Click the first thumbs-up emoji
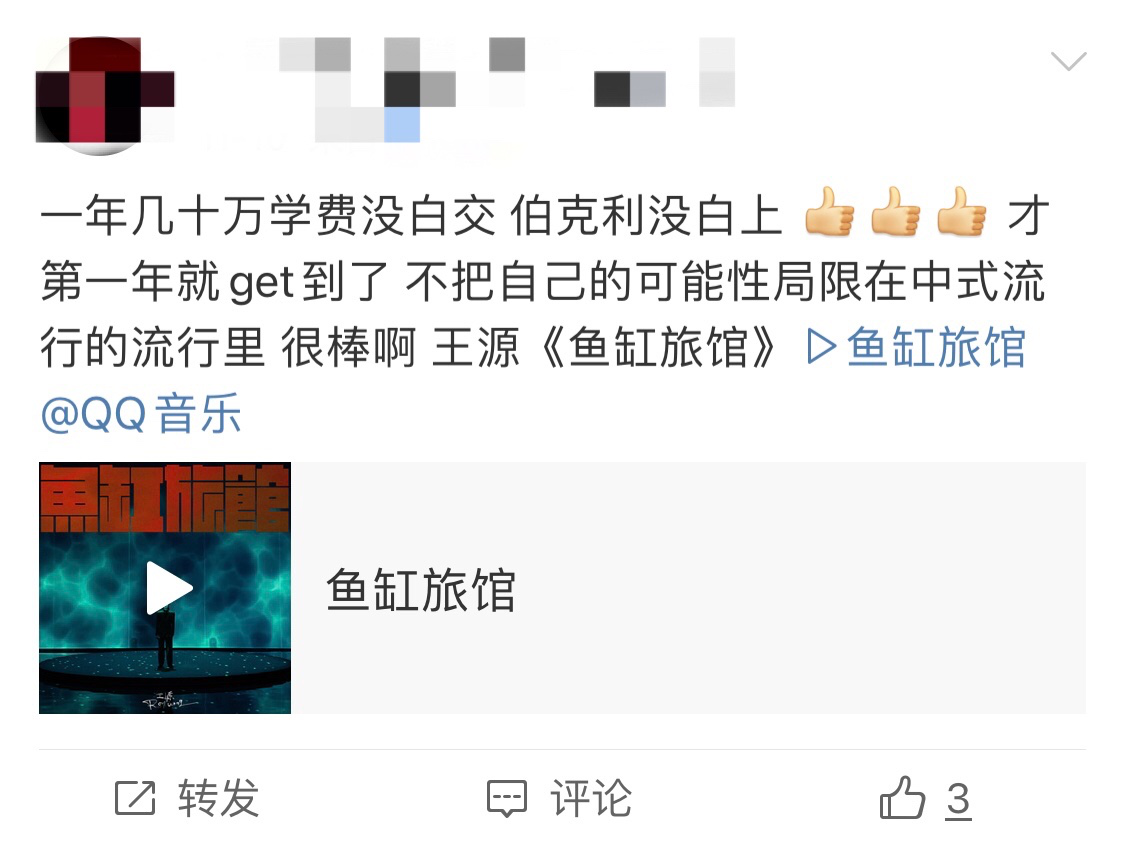1125x842 pixels. pos(829,212)
